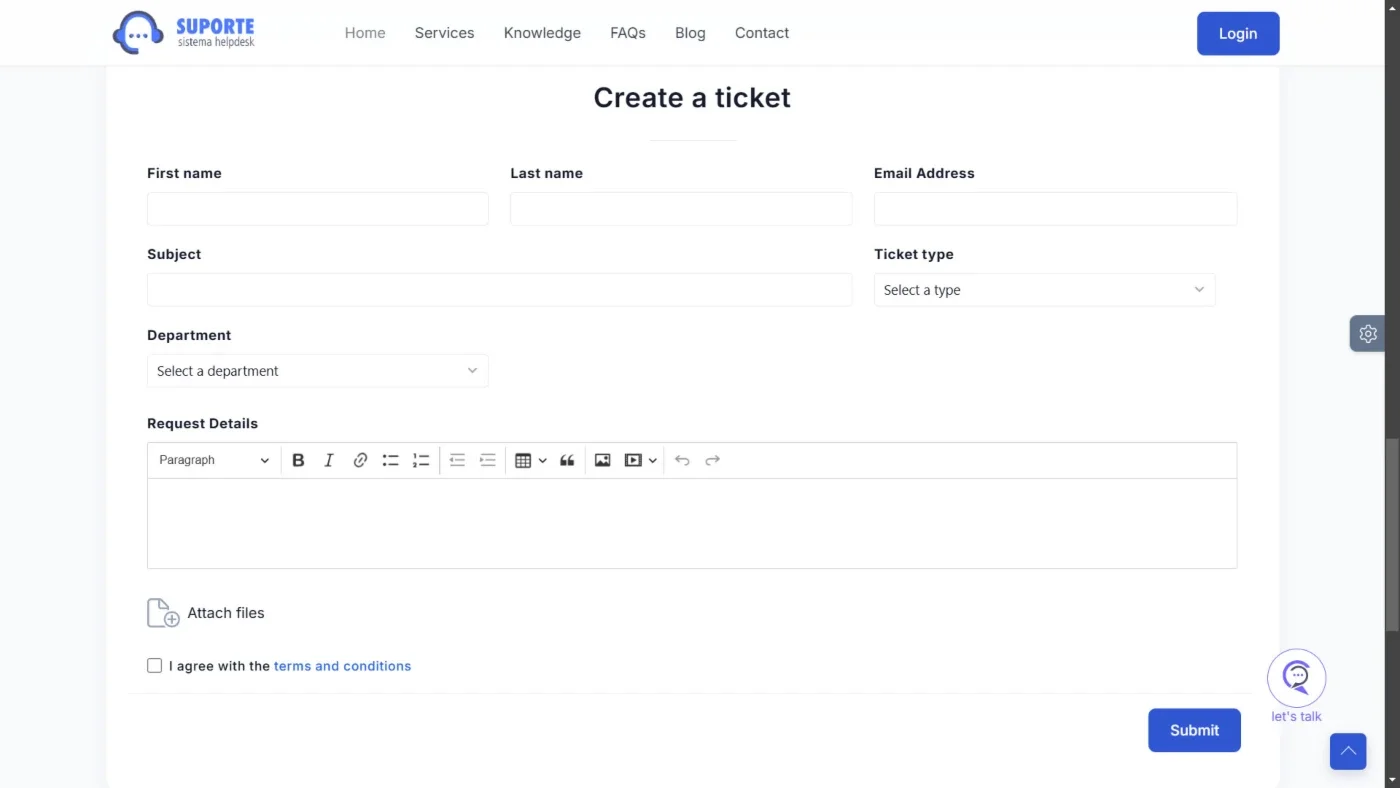1400x788 pixels.
Task: Check the terms and conditions agreement box
Action: pyautogui.click(x=154, y=666)
